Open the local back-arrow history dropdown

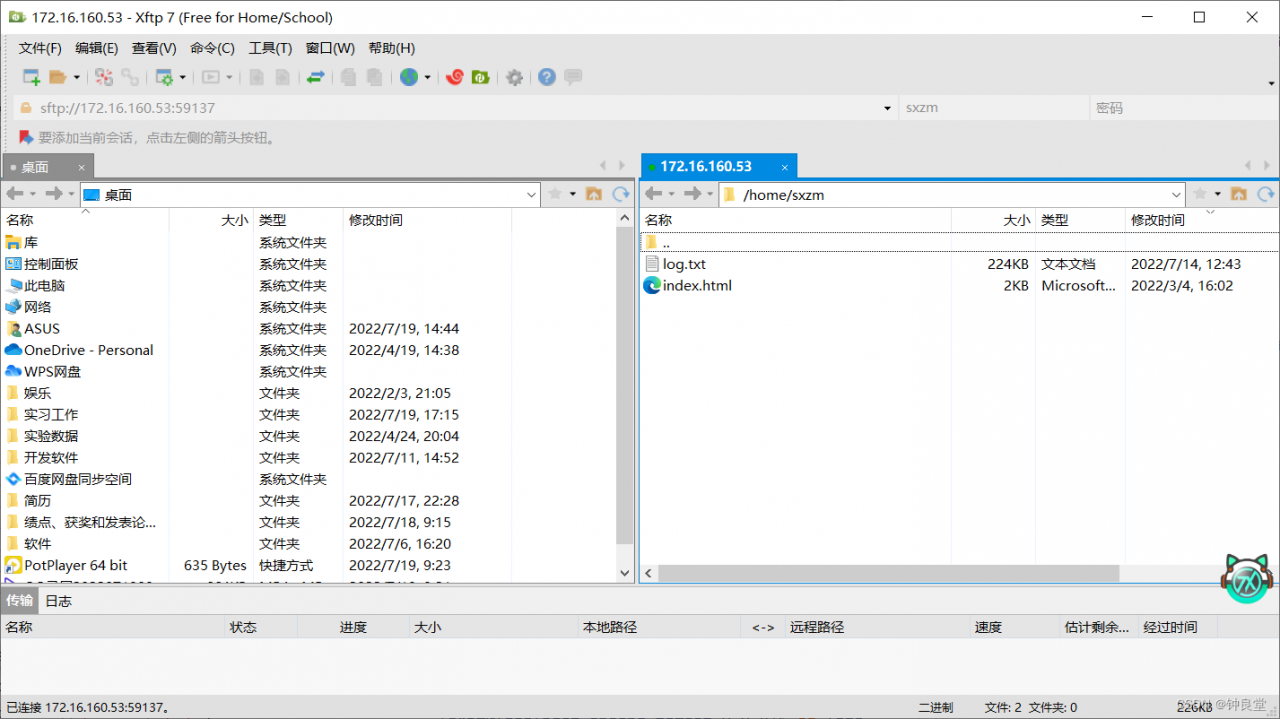coord(33,194)
